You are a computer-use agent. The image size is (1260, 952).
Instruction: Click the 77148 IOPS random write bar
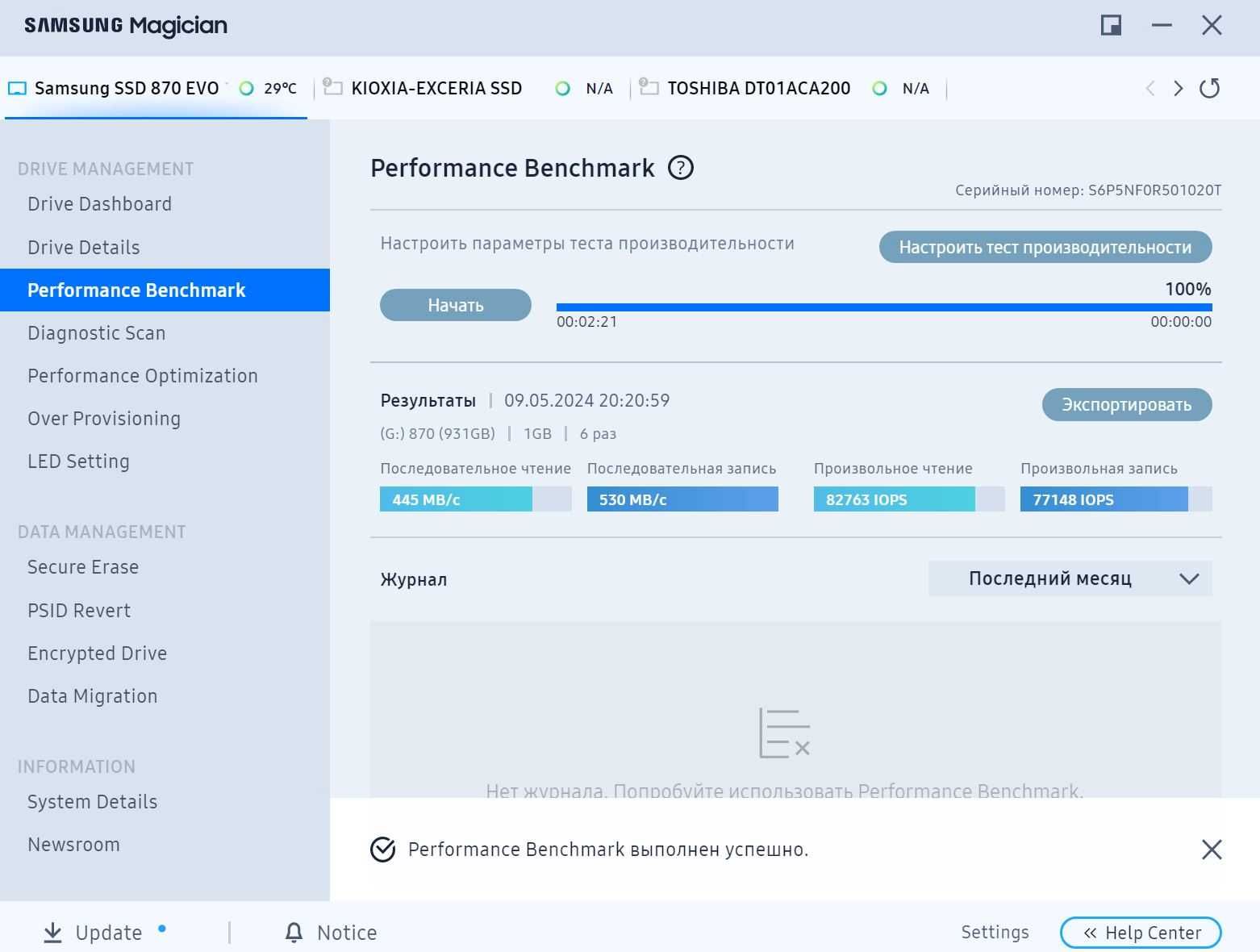pos(1116,499)
